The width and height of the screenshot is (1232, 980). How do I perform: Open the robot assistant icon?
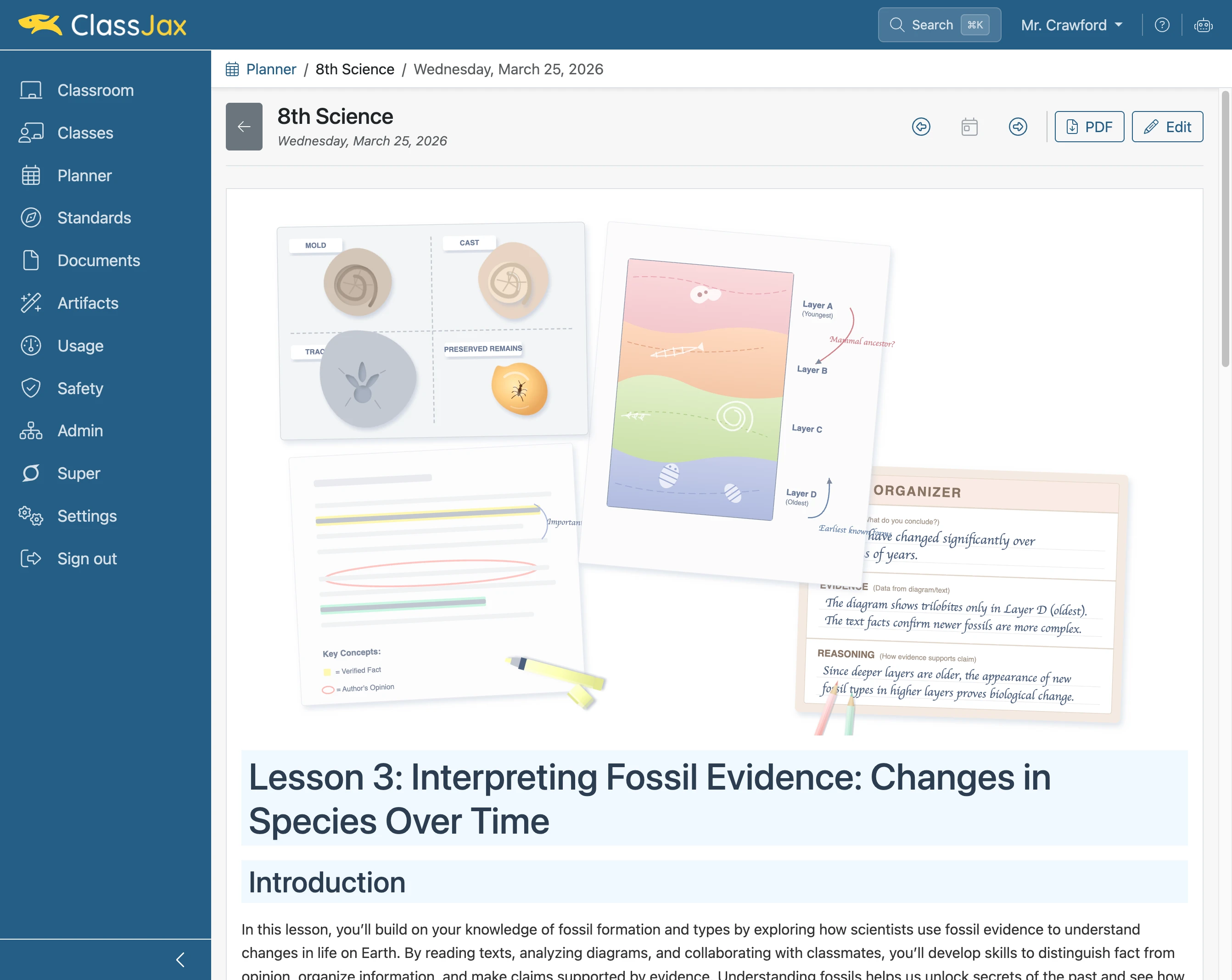pyautogui.click(x=1203, y=25)
